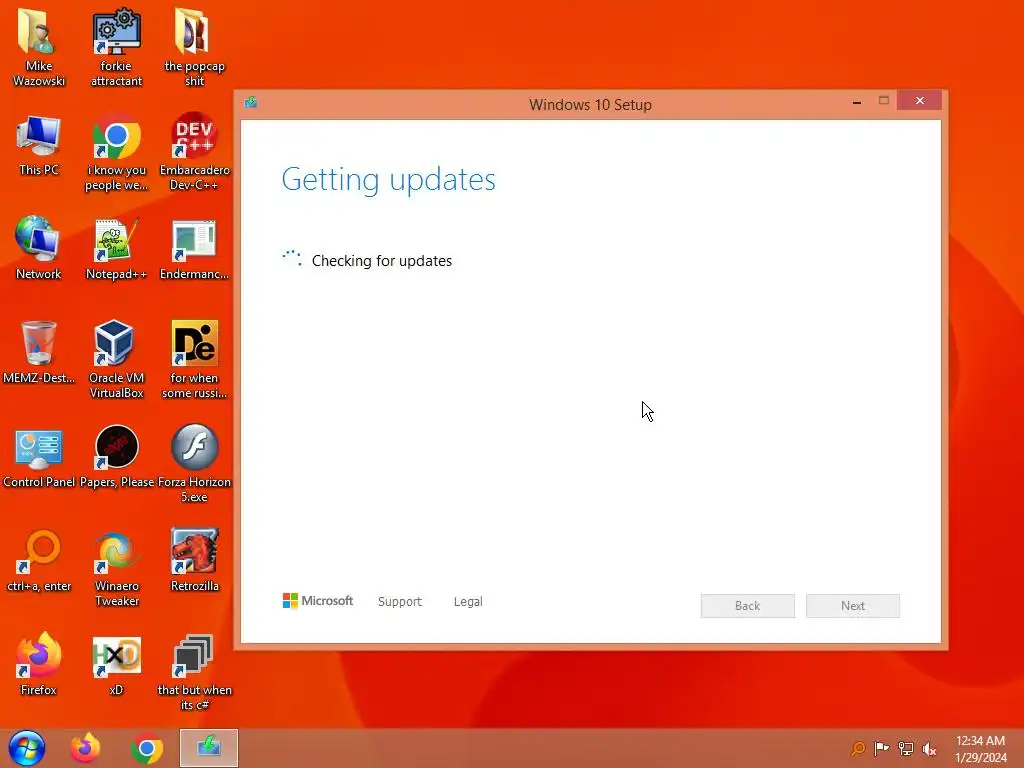Open Chrome from the taskbar

coord(147,749)
